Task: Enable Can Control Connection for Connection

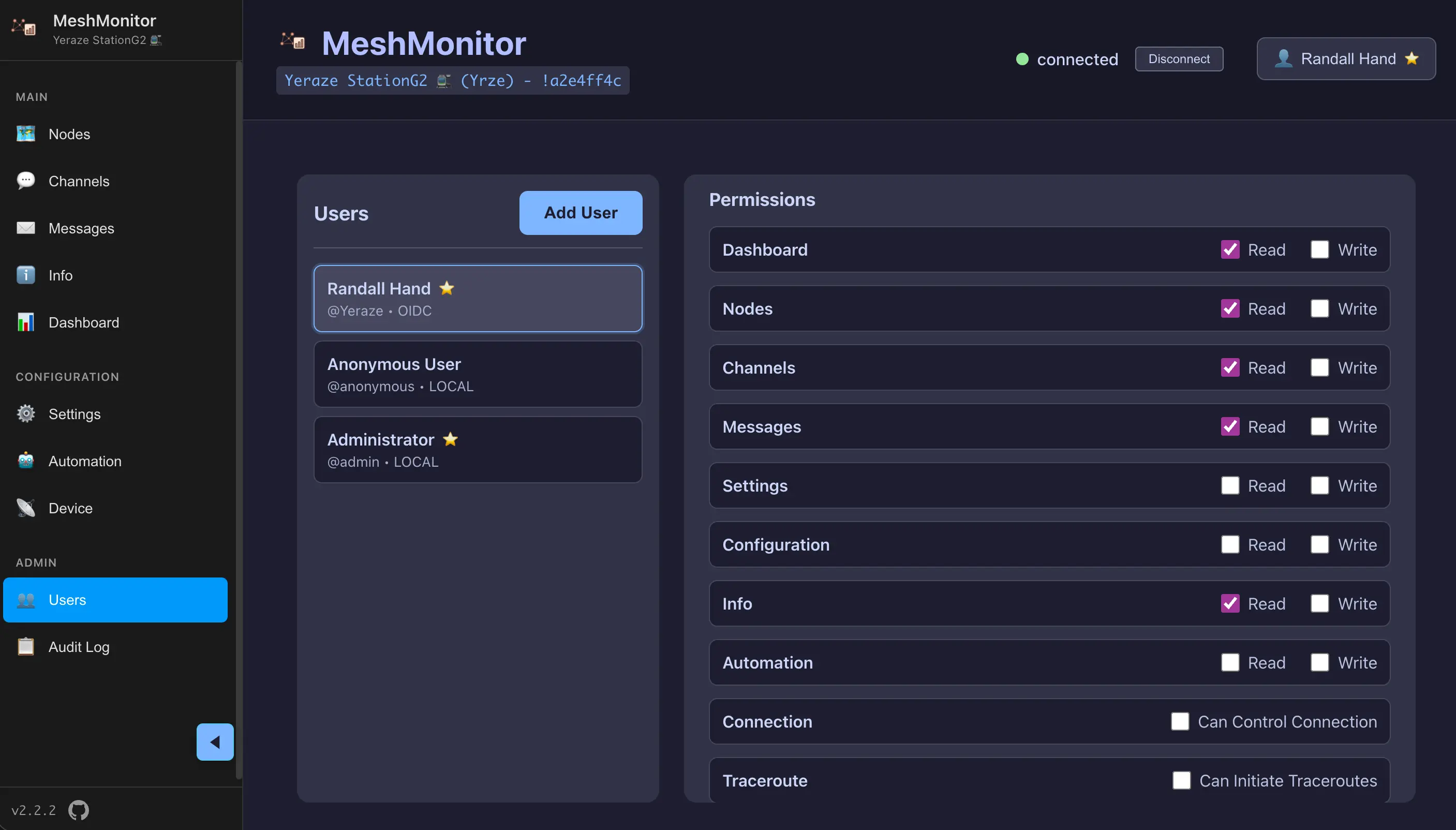Action: point(1180,721)
